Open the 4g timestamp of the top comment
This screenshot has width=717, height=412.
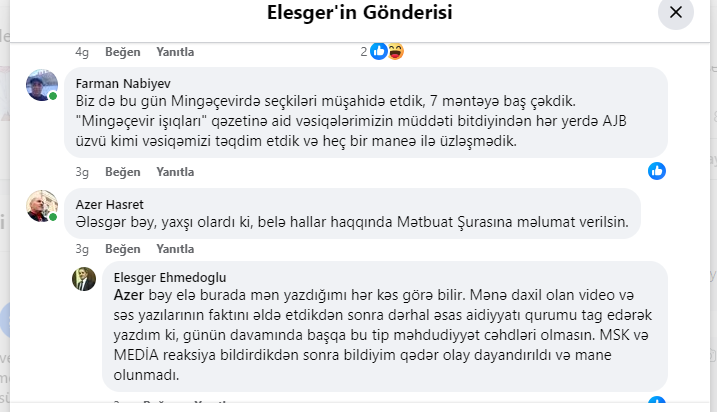pyautogui.click(x=82, y=52)
